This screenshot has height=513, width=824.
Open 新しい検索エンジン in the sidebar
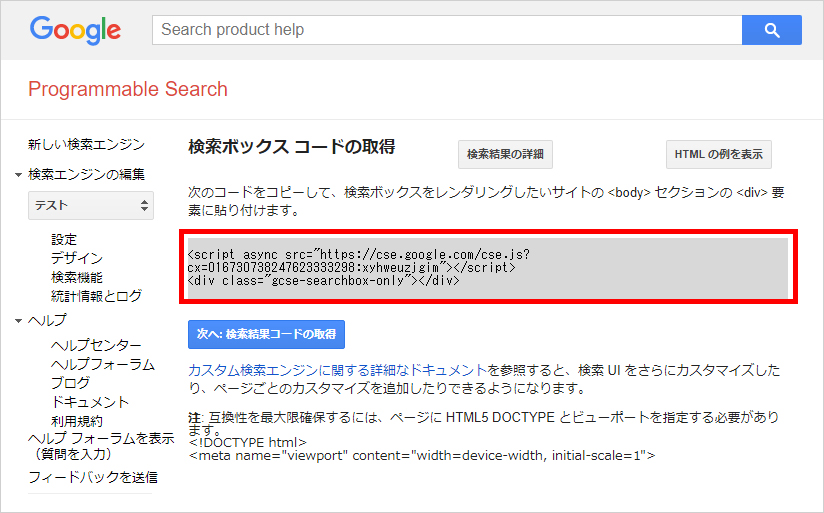(x=86, y=144)
